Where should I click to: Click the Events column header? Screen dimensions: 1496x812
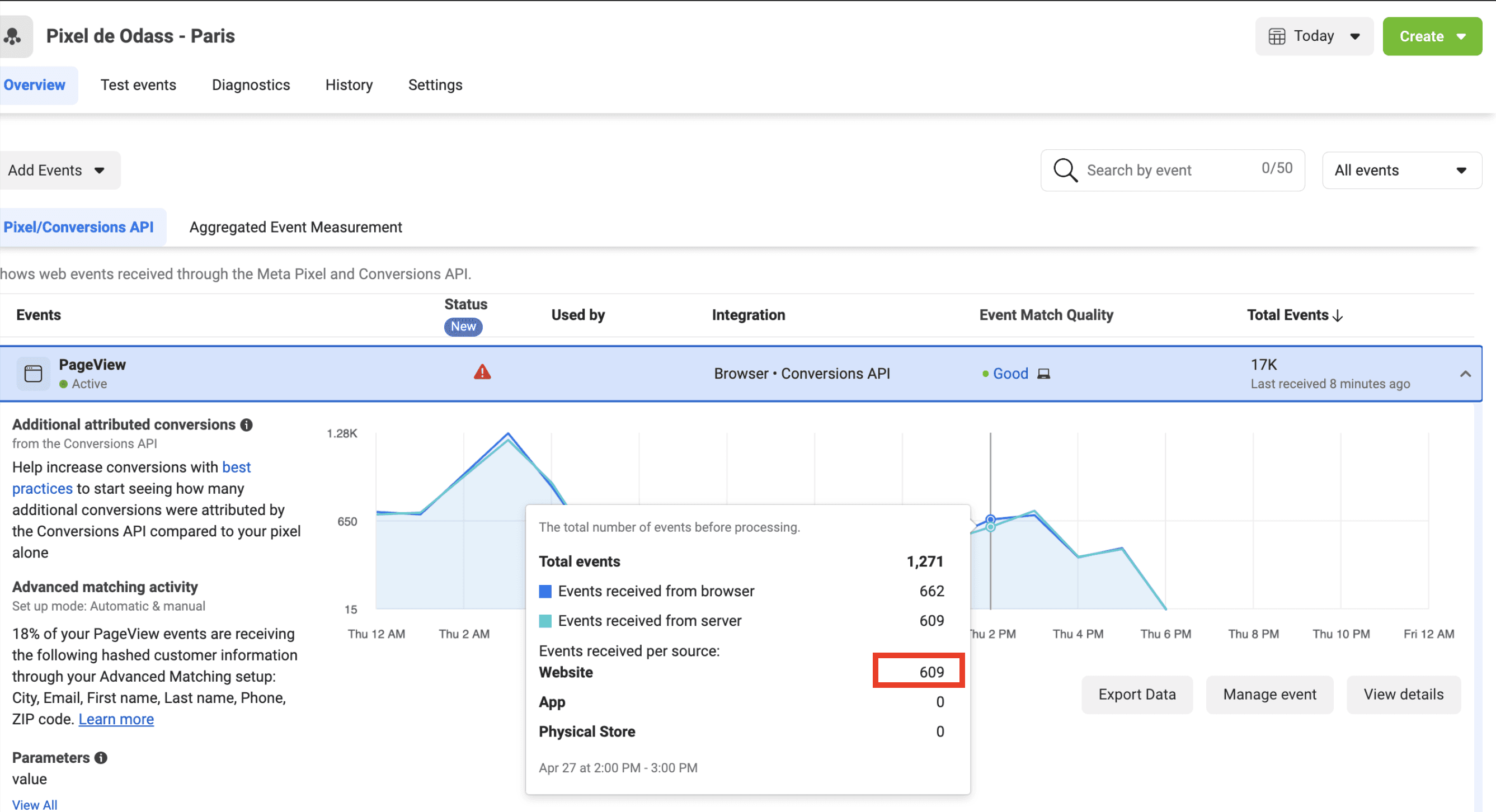click(39, 315)
